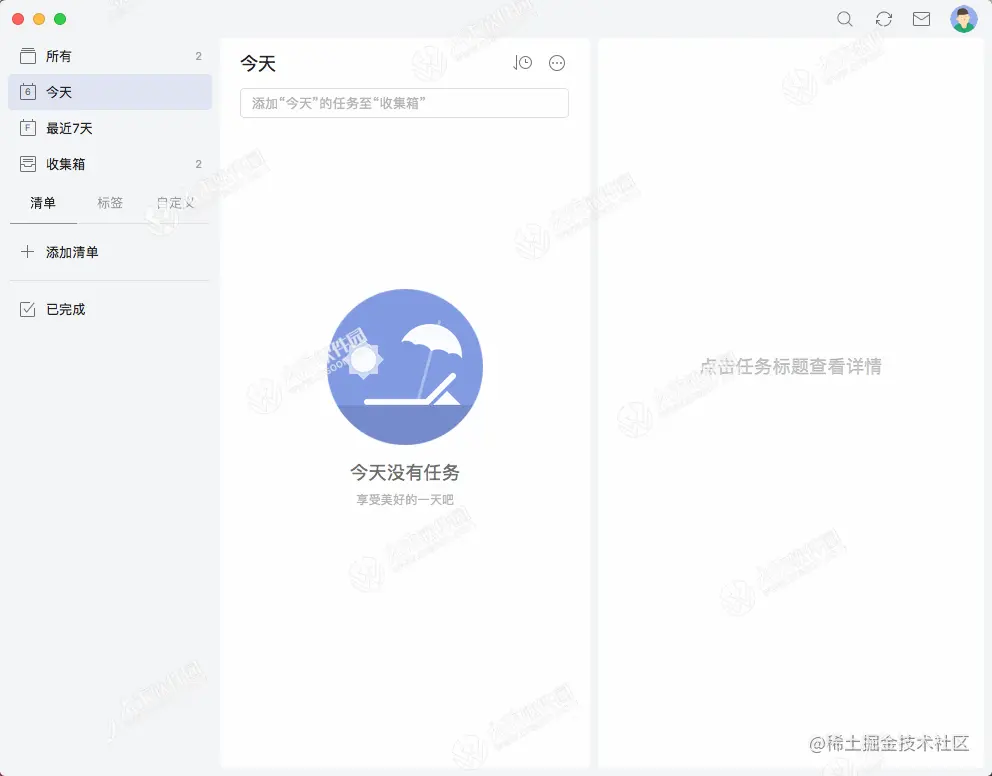The height and width of the screenshot is (776, 992).
Task: Click the plus icon for adding list
Action: click(27, 252)
